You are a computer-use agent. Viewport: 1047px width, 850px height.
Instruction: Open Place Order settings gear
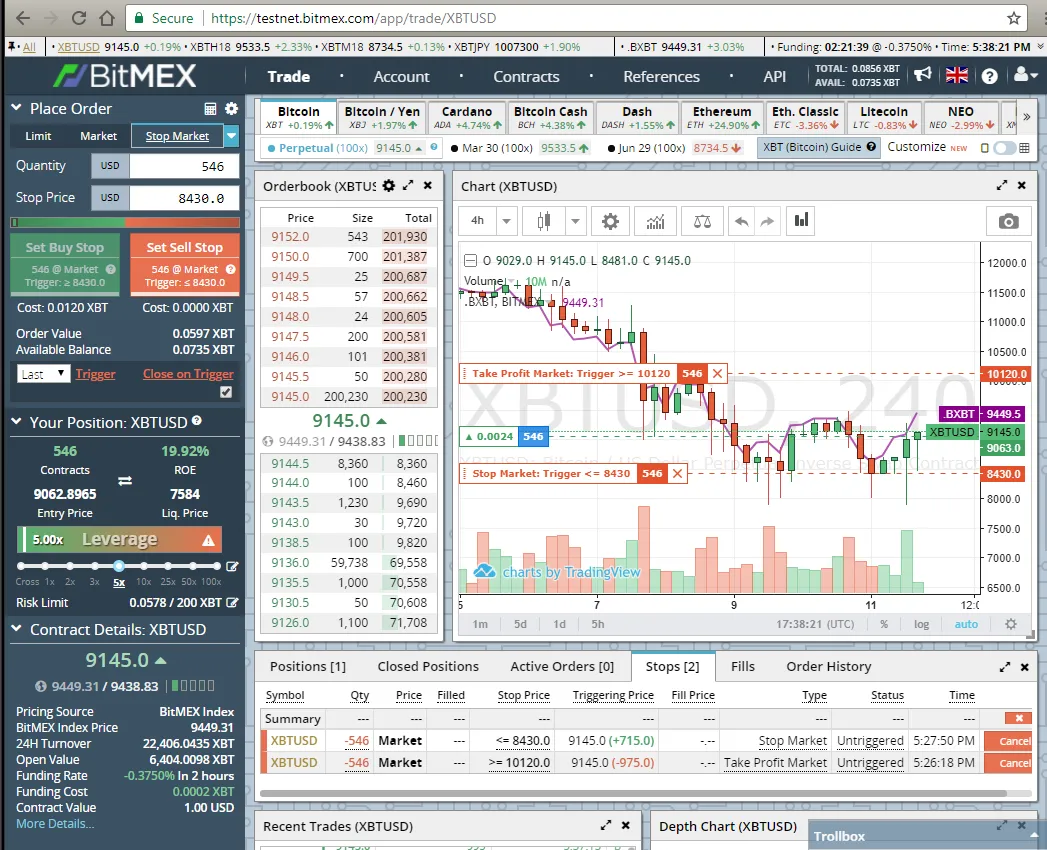(x=231, y=109)
